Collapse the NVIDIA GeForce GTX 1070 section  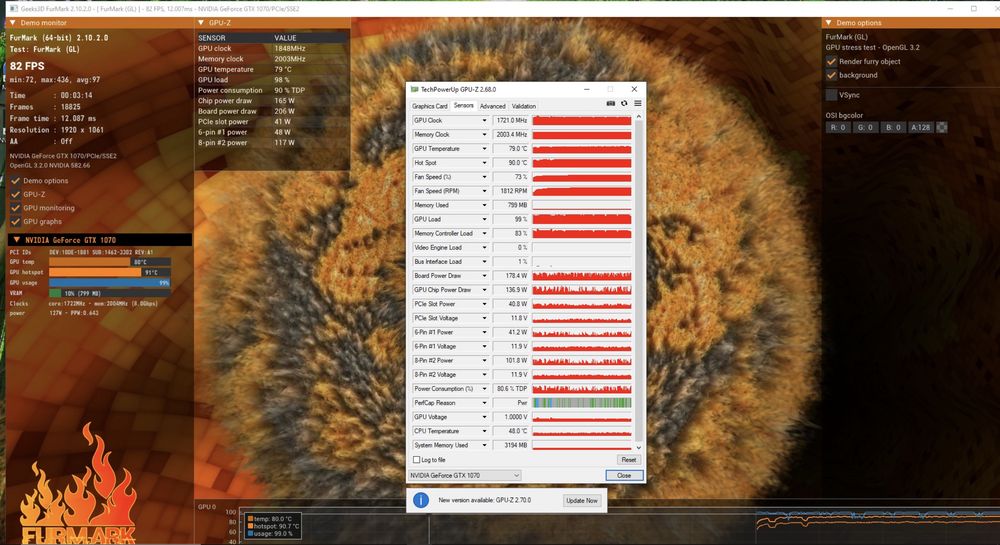pyautogui.click(x=17, y=240)
